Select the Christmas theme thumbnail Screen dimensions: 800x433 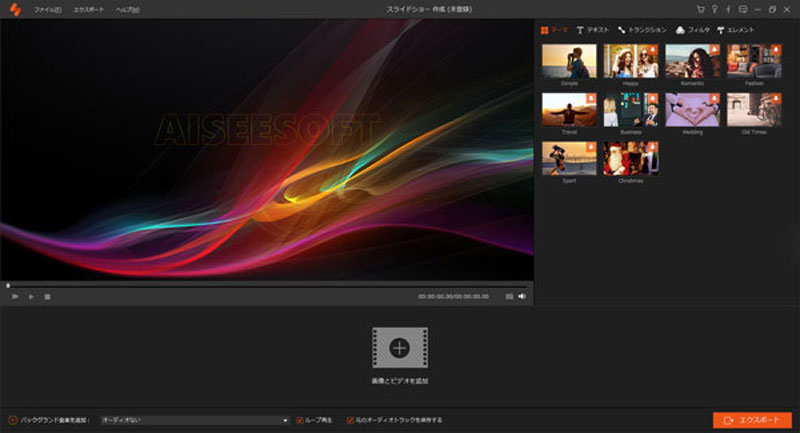tap(630, 159)
